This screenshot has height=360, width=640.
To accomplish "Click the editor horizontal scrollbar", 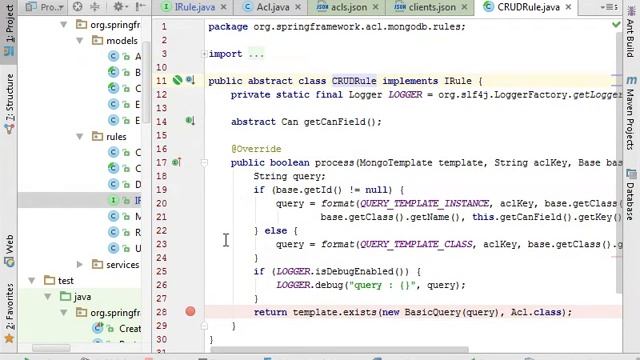I will [340, 349].
